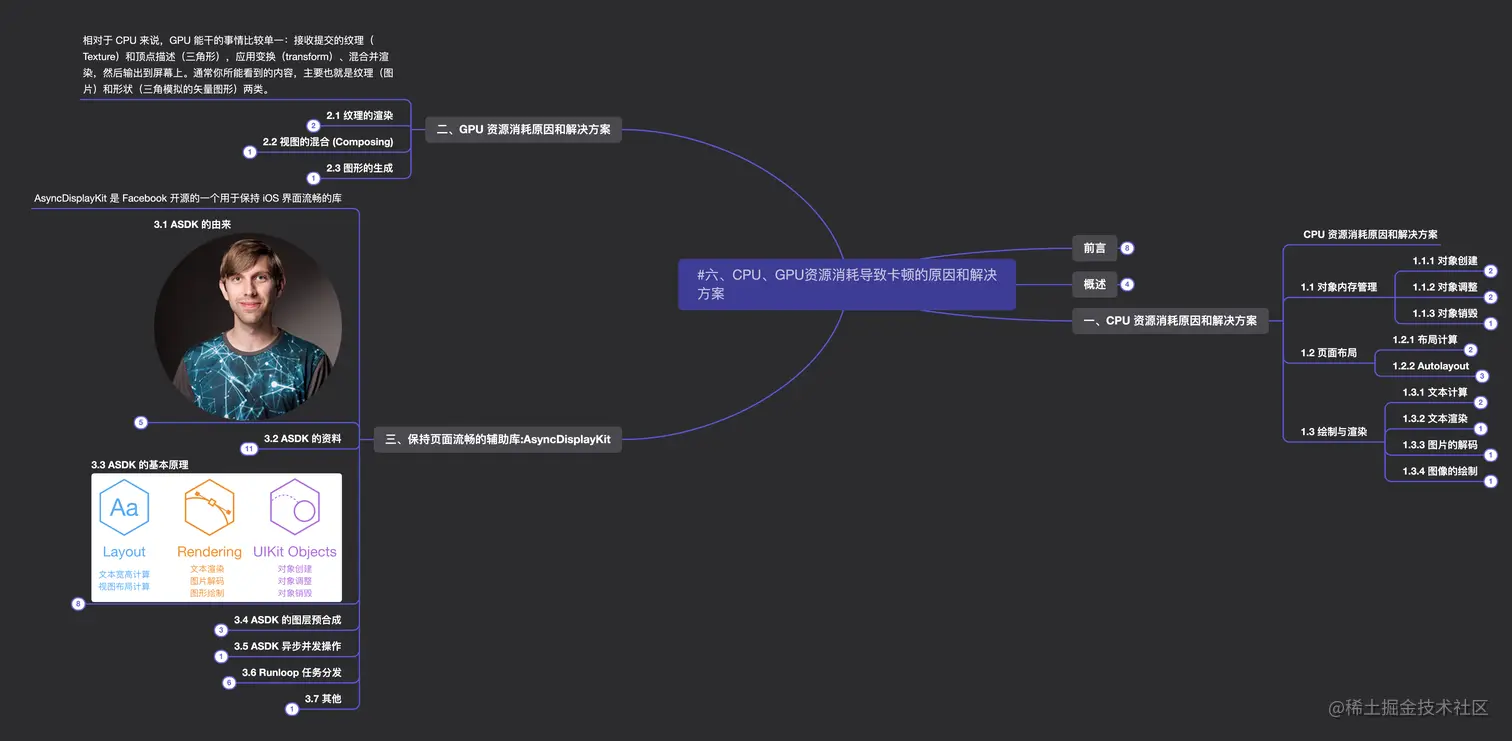1512x741 pixels.
Task: Click the AsyncDisplayKit 是 Facebook 开源 note text
Action: [x=188, y=199]
